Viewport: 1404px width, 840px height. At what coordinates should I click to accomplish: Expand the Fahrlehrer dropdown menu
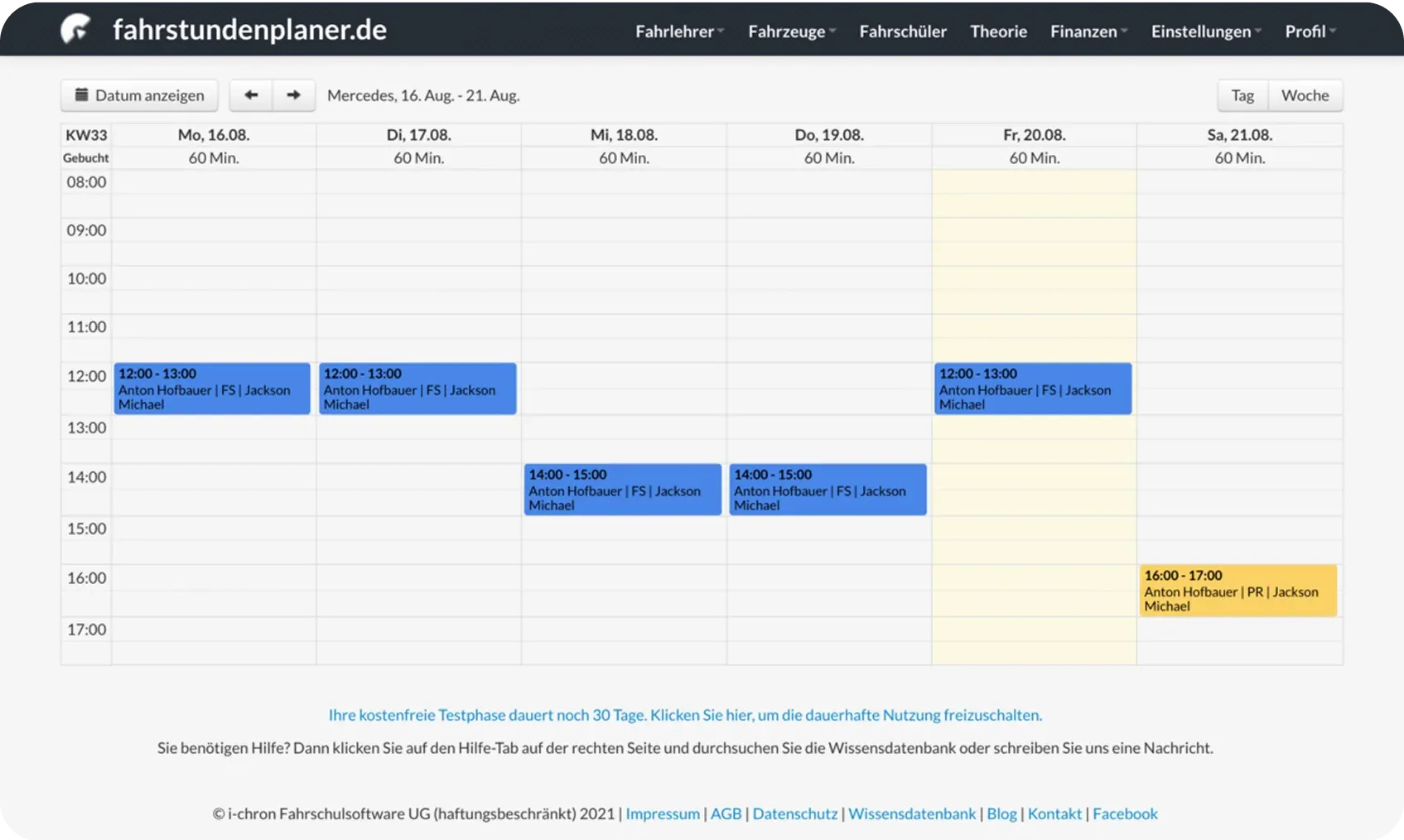pos(679,31)
